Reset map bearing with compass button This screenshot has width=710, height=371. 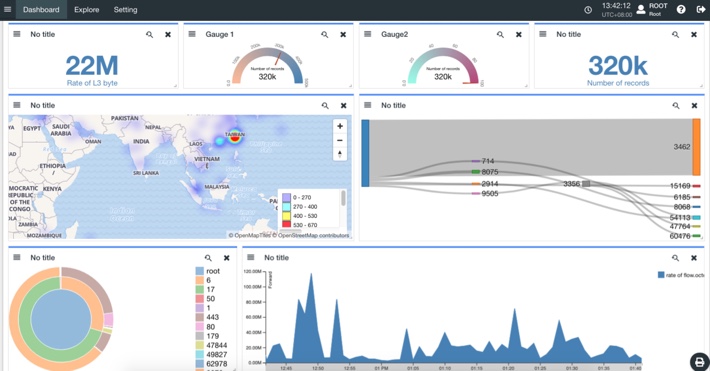tap(340, 154)
